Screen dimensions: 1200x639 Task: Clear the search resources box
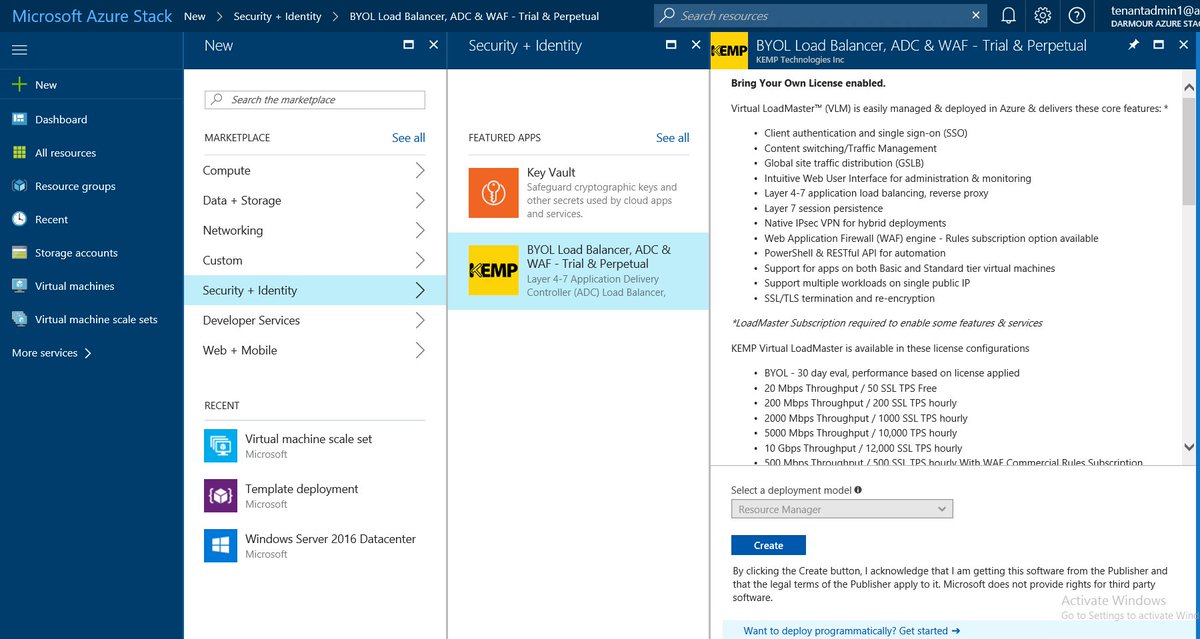(x=976, y=16)
